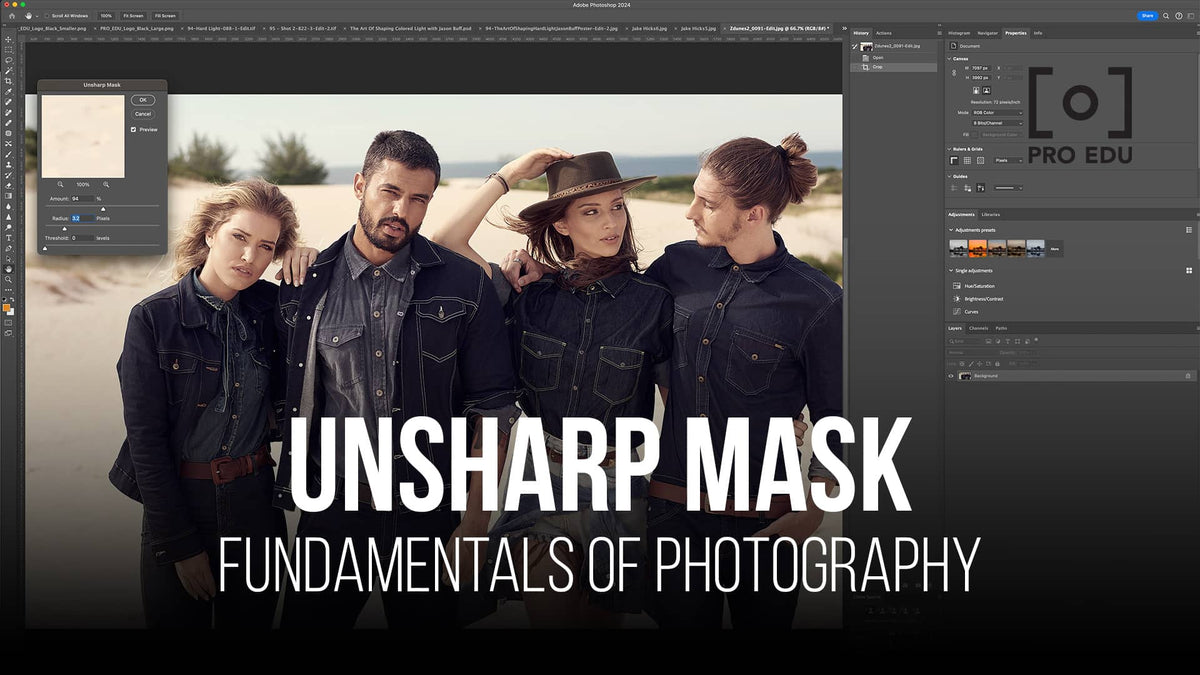Image resolution: width=1200 pixels, height=675 pixels.
Task: Open the search icon next to Share
Action: [1166, 16]
